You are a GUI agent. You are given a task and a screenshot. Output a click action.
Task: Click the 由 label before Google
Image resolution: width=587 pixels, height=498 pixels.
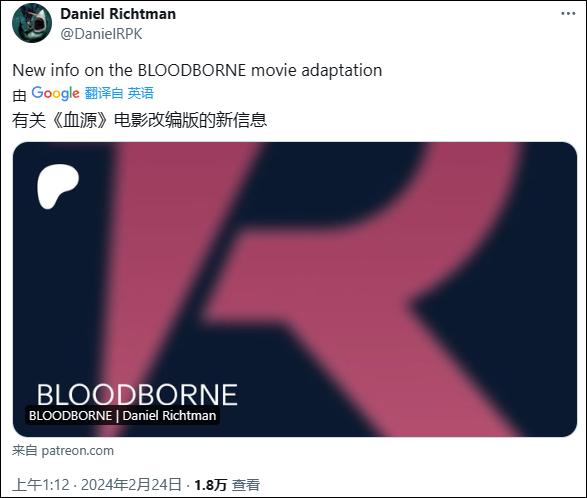19,95
